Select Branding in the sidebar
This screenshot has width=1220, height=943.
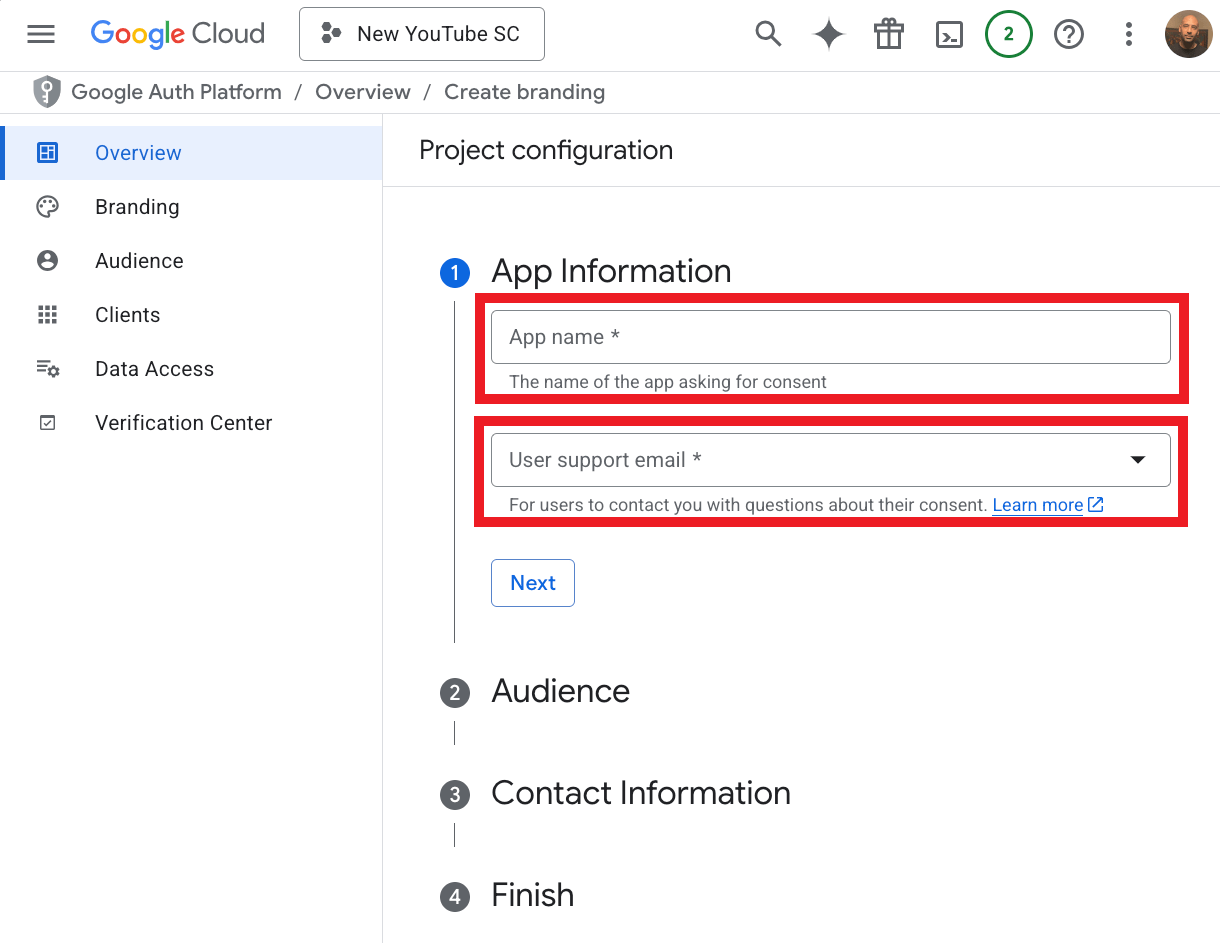[x=137, y=207]
